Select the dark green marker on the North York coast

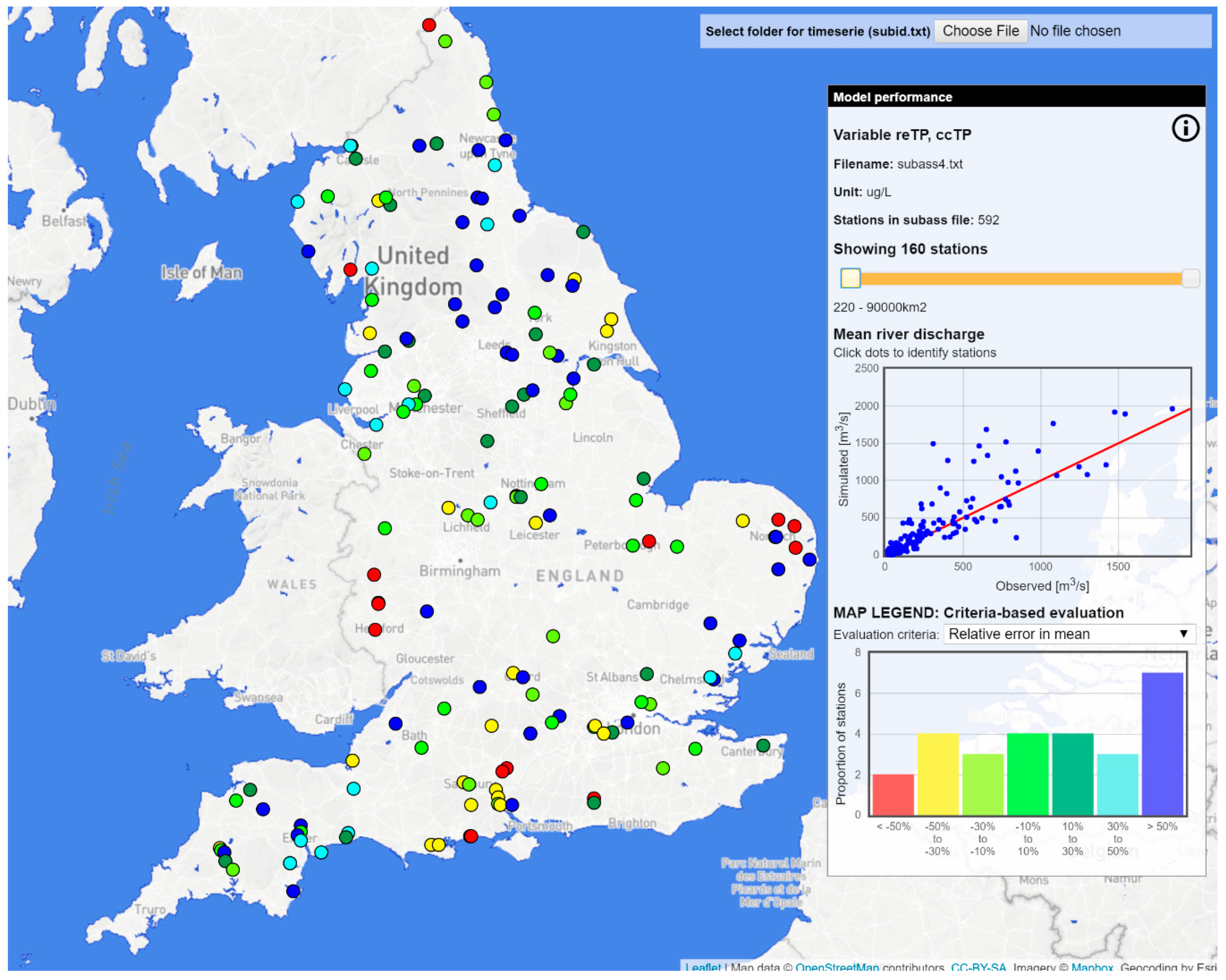pos(583,232)
